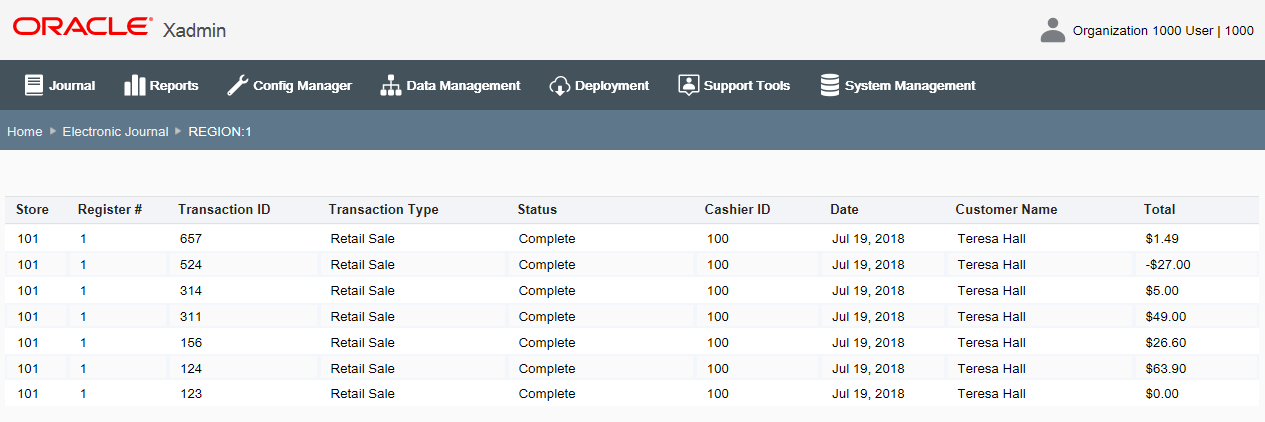
Task: Click the Xadmin application title
Action: click(x=195, y=30)
